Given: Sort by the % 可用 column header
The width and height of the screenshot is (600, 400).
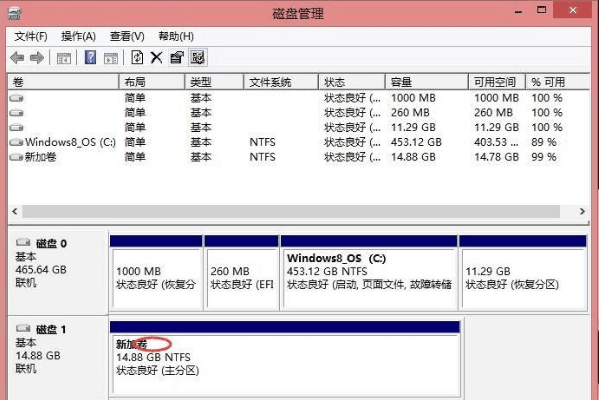Looking at the screenshot, I should tap(558, 82).
